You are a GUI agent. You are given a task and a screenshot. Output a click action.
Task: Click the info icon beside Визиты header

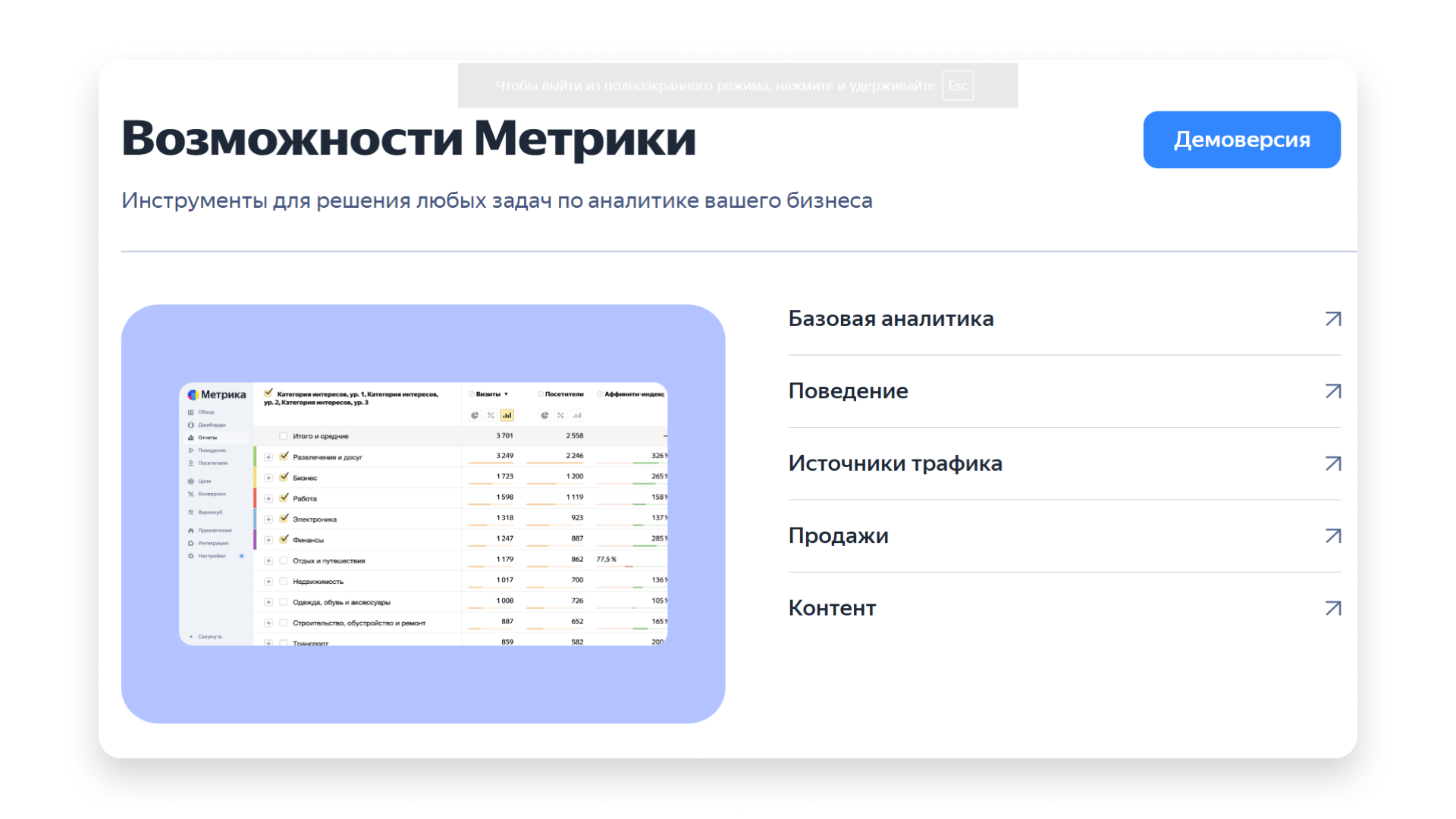pyautogui.click(x=472, y=394)
